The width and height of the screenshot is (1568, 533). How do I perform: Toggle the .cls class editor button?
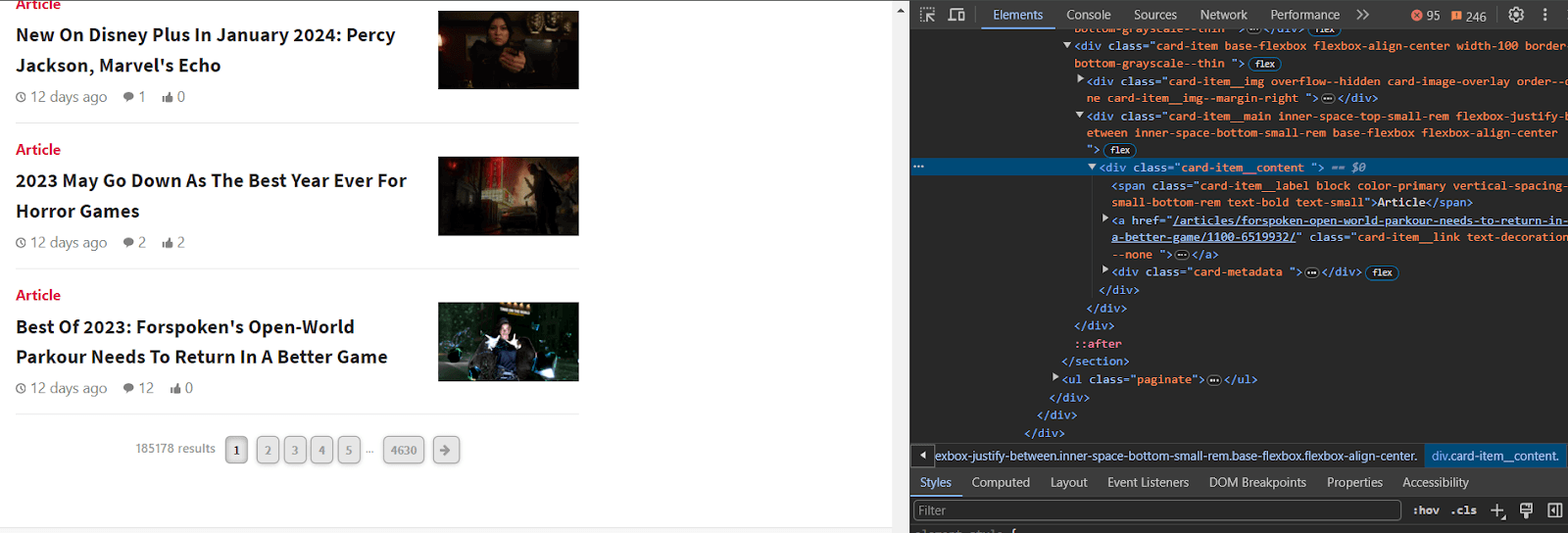(1464, 510)
